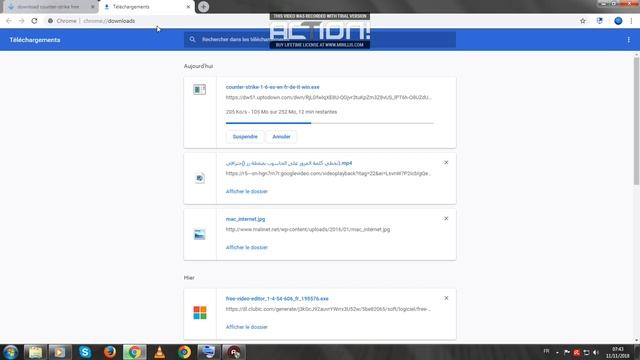Image resolution: width=640 pixels, height=360 pixels.
Task: Open the mac_internet.jpg file link
Action: [x=245, y=219]
